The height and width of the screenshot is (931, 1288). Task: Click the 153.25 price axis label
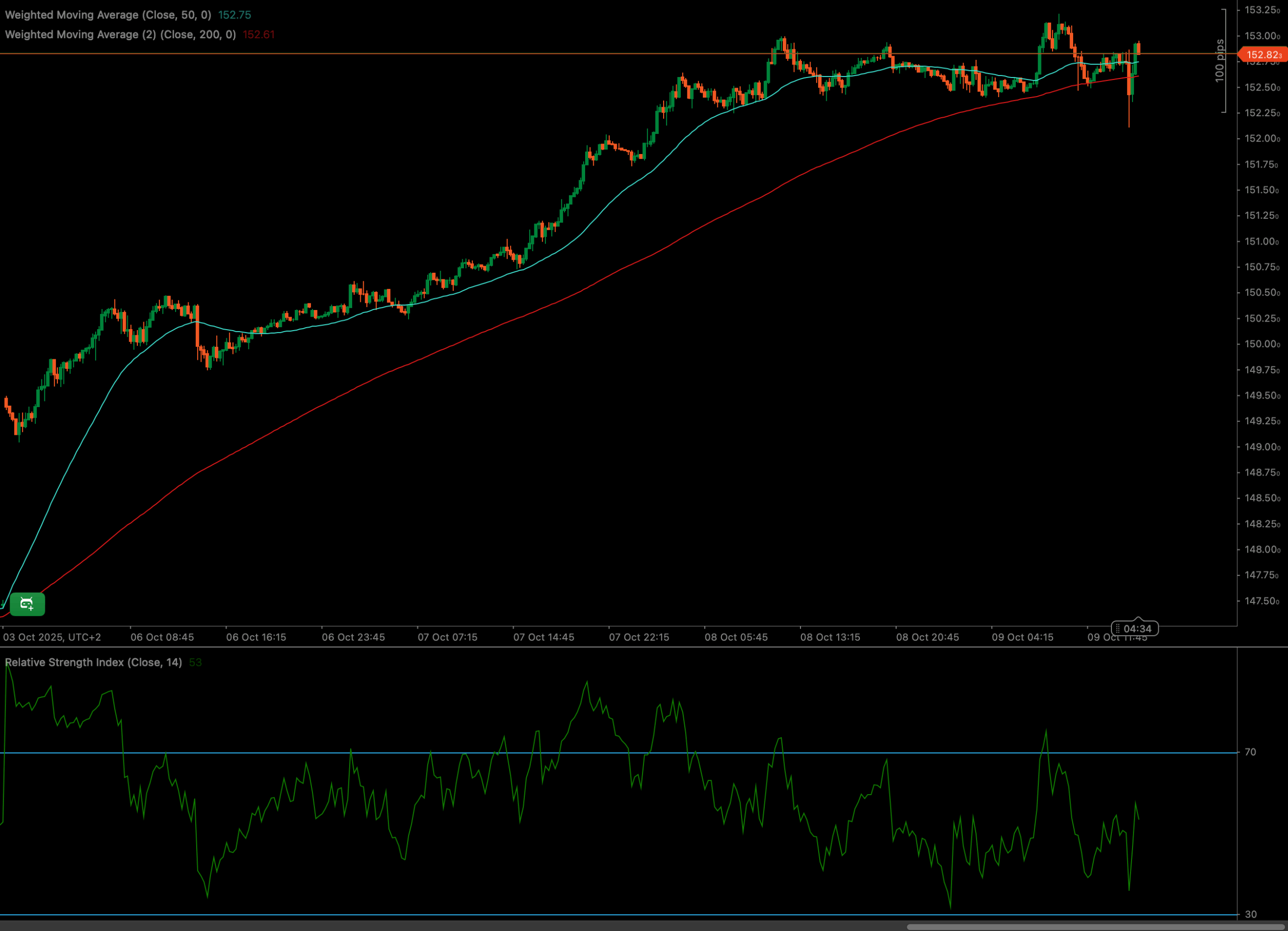[x=1261, y=10]
